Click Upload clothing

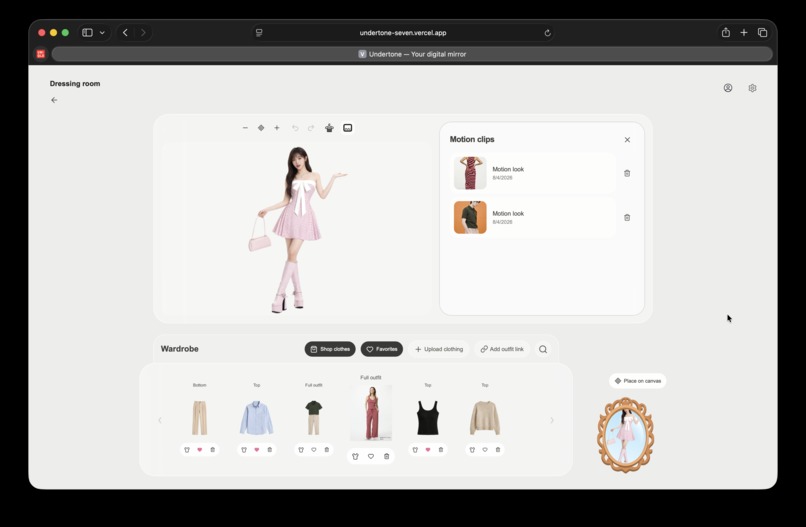click(439, 349)
